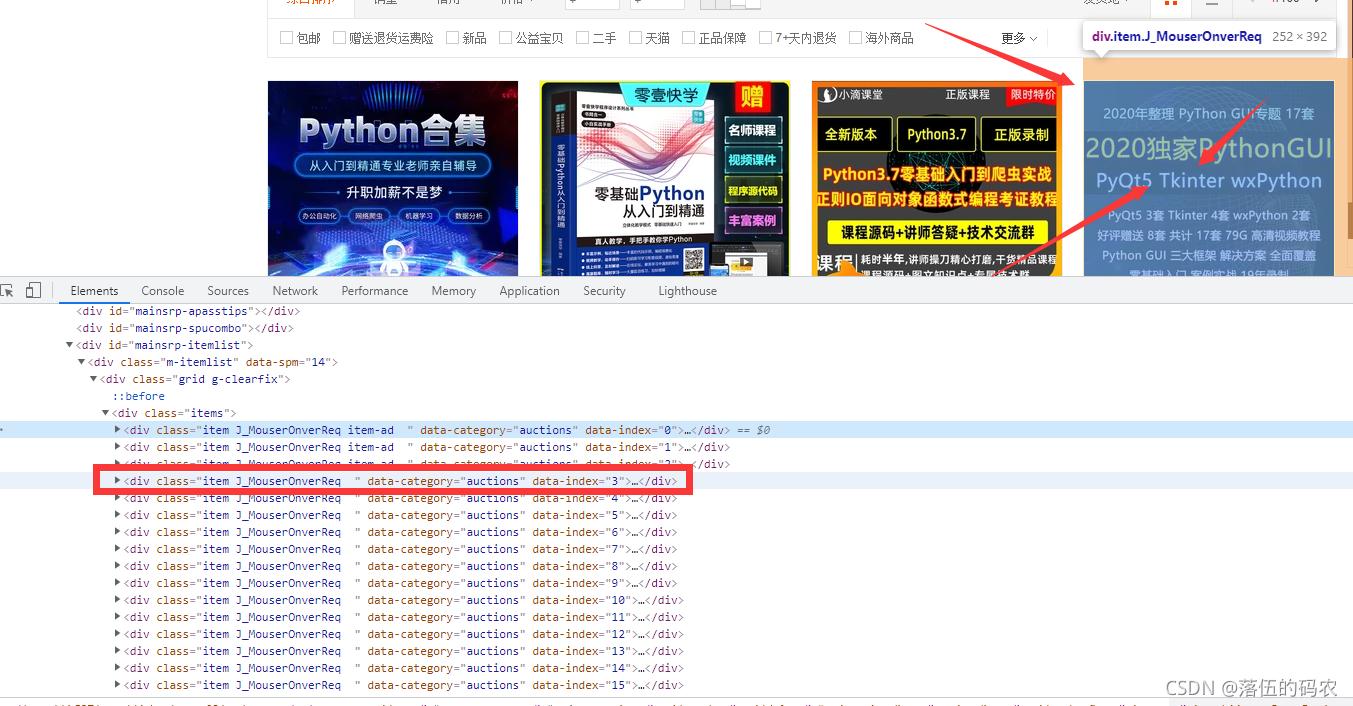Click the red grid view icon near the tooltip

click(1171, 4)
